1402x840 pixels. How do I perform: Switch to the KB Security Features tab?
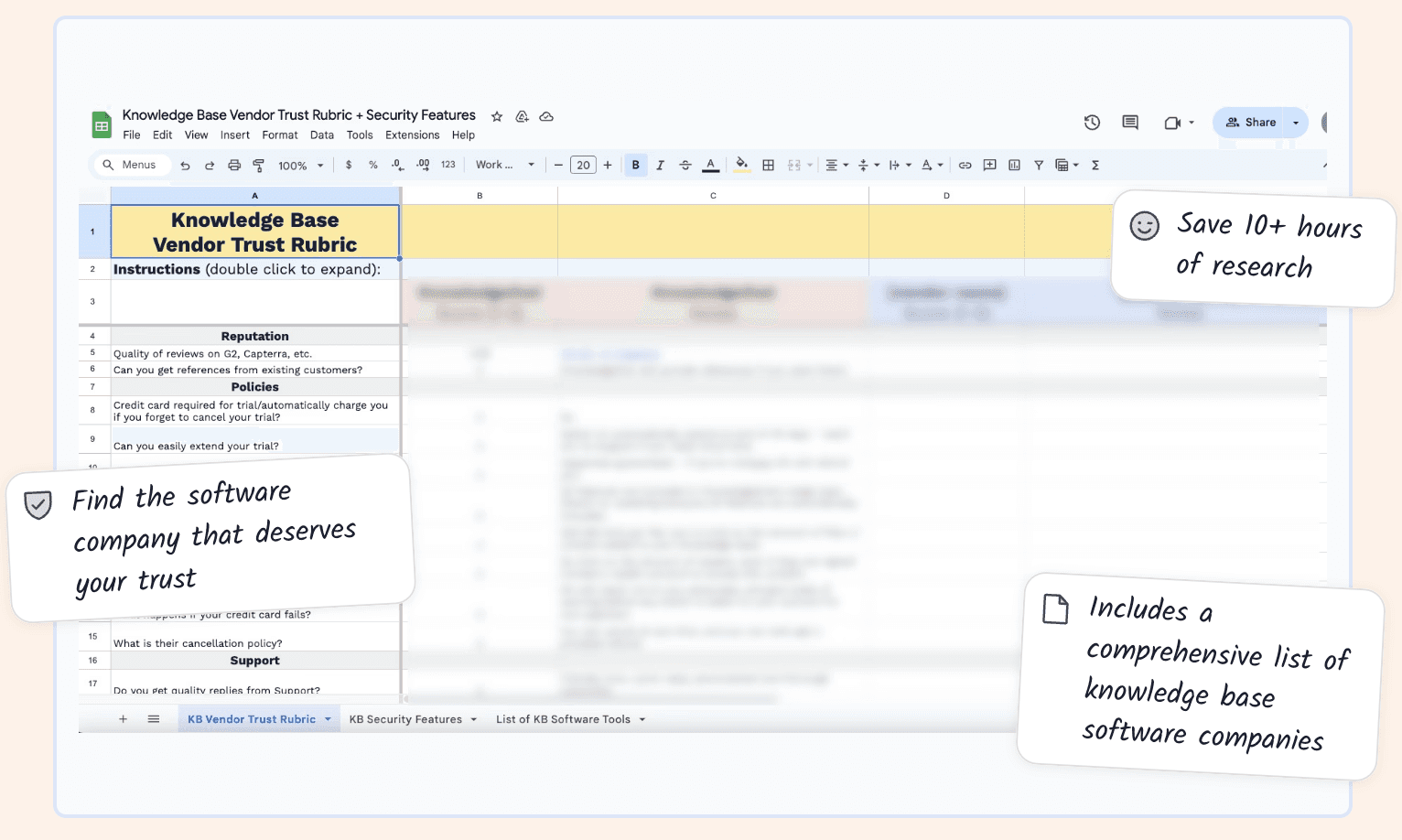(x=405, y=719)
